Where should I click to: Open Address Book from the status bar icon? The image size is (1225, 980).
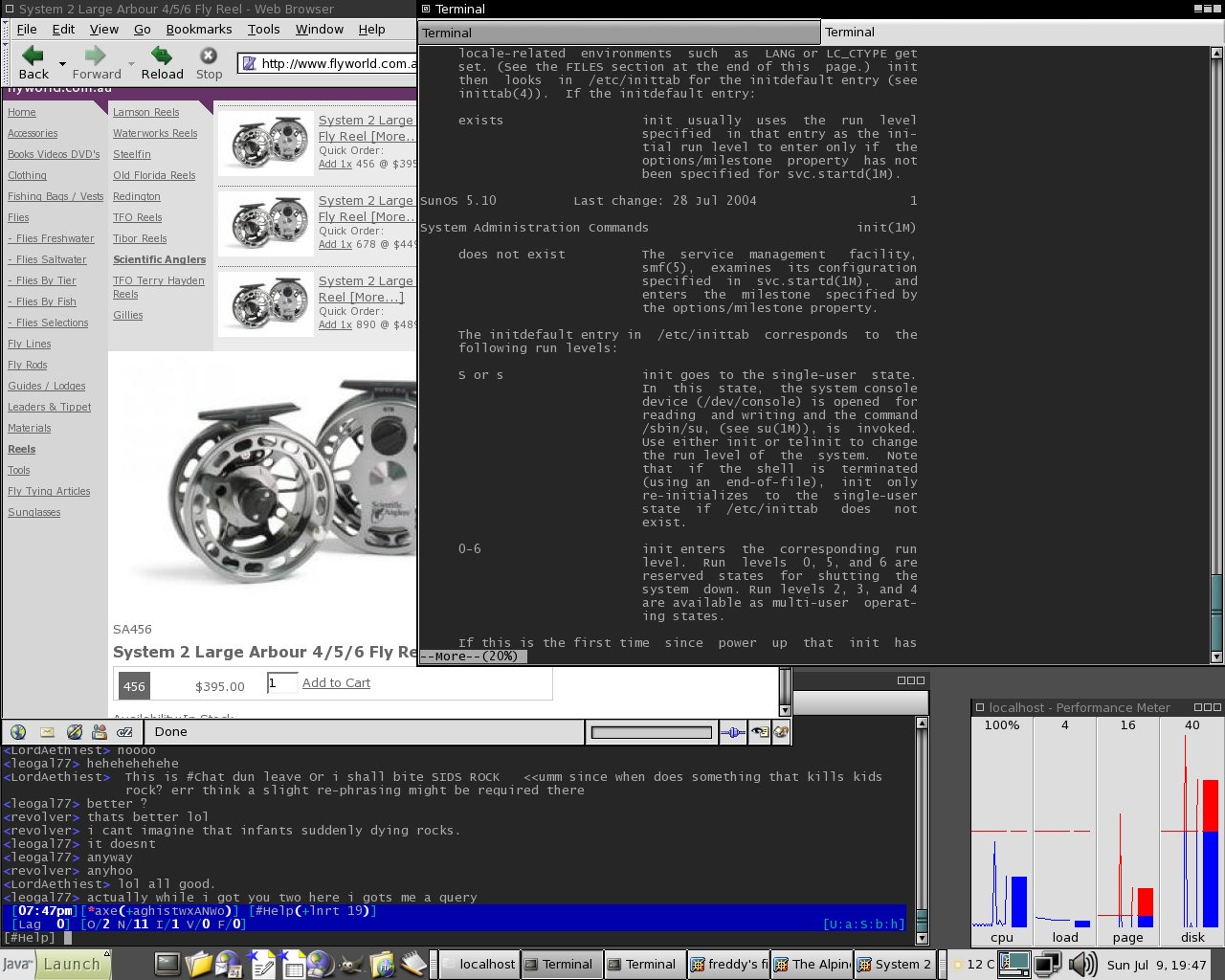click(100, 732)
